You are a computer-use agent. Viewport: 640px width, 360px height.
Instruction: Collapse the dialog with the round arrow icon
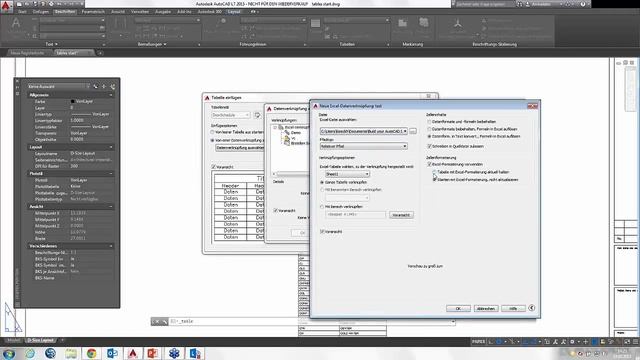pyautogui.click(x=531, y=308)
